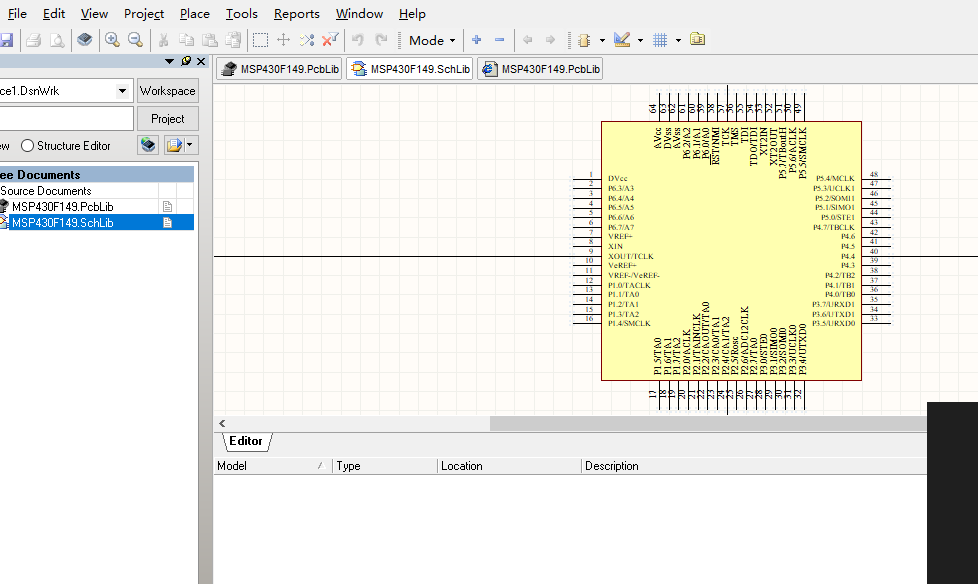Switch to the MSP430F149.SchLib document tab

(411, 69)
